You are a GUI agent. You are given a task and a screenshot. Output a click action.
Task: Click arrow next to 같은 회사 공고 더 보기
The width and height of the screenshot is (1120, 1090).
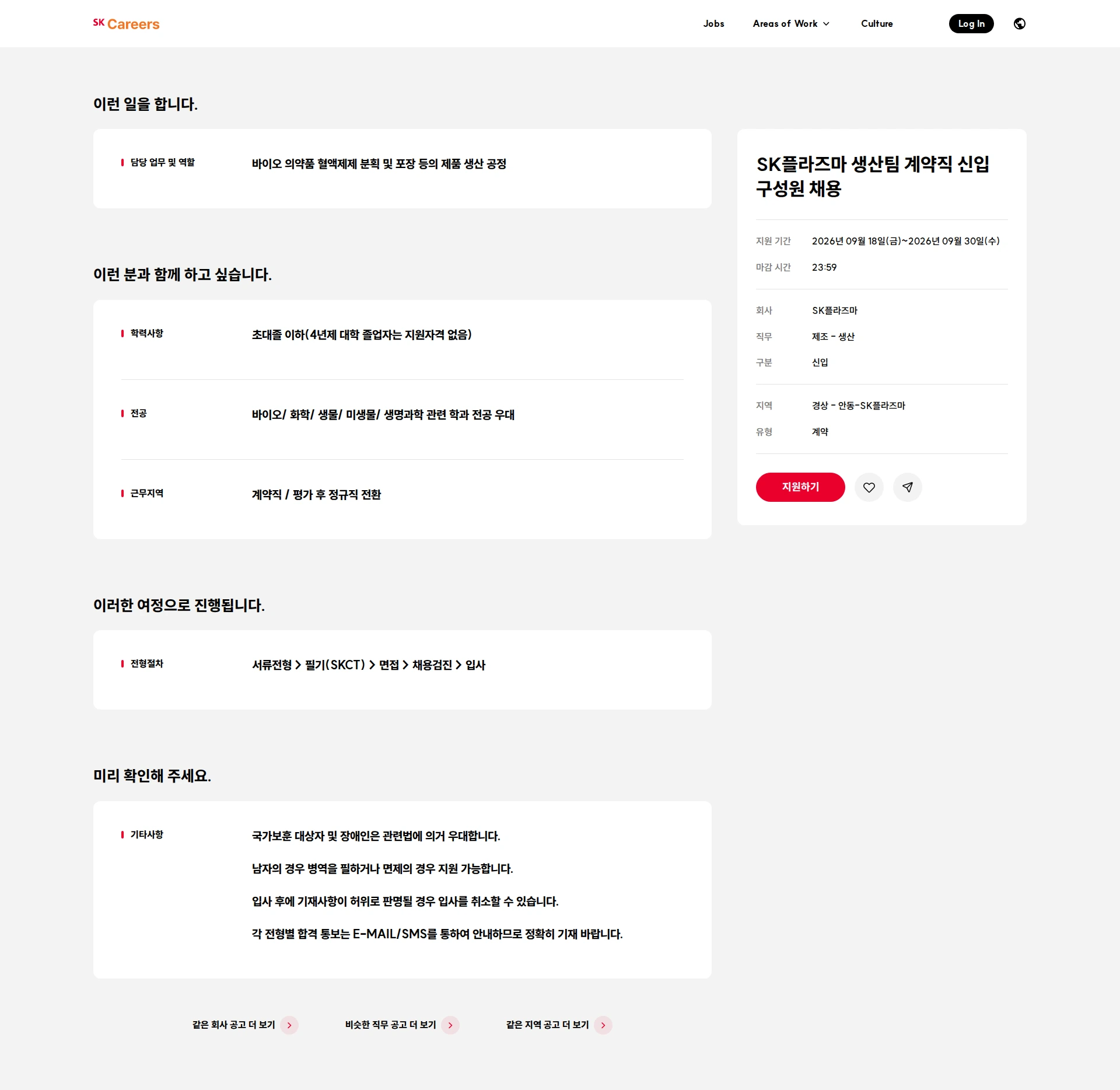(x=289, y=1025)
